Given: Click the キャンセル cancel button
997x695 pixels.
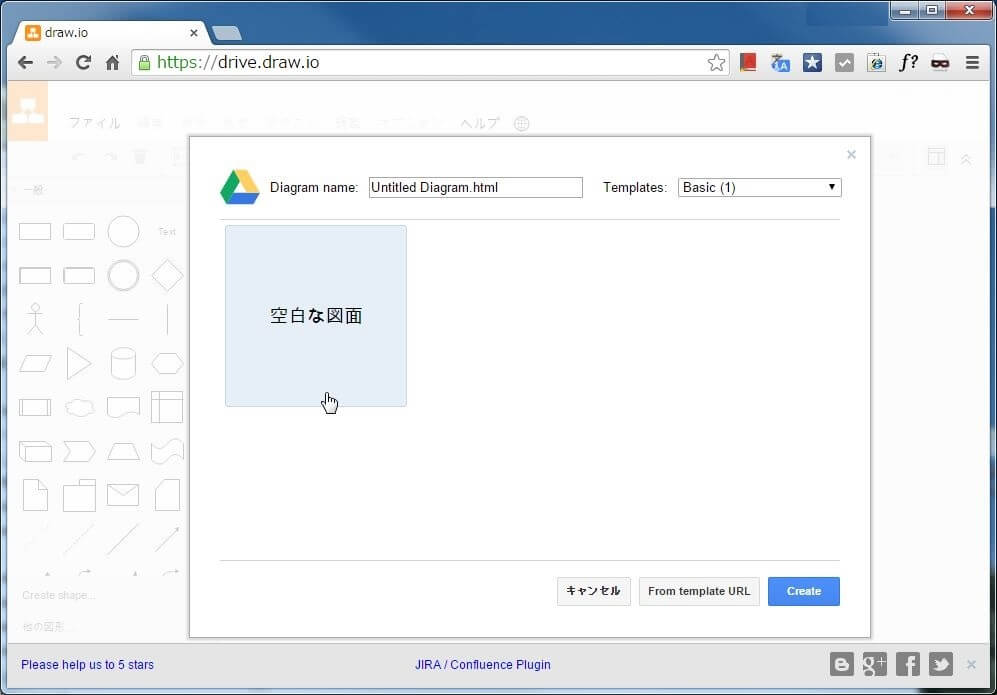Looking at the screenshot, I should tap(593, 591).
